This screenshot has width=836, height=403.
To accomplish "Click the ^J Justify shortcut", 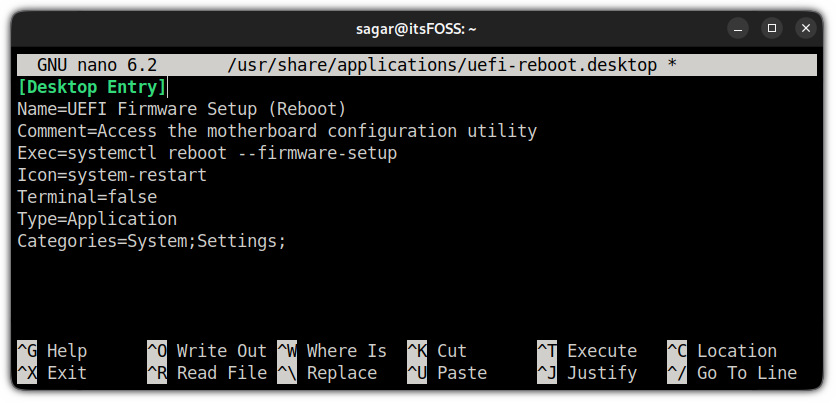I will (586, 373).
